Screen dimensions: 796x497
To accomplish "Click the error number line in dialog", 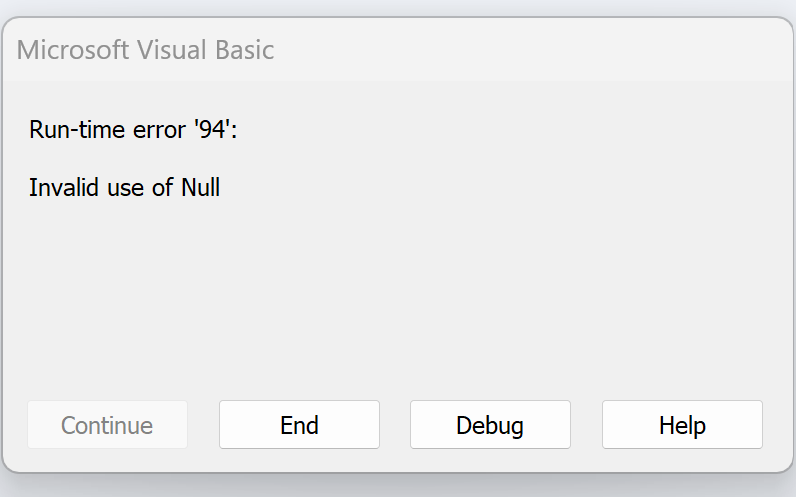I will 134,129.
